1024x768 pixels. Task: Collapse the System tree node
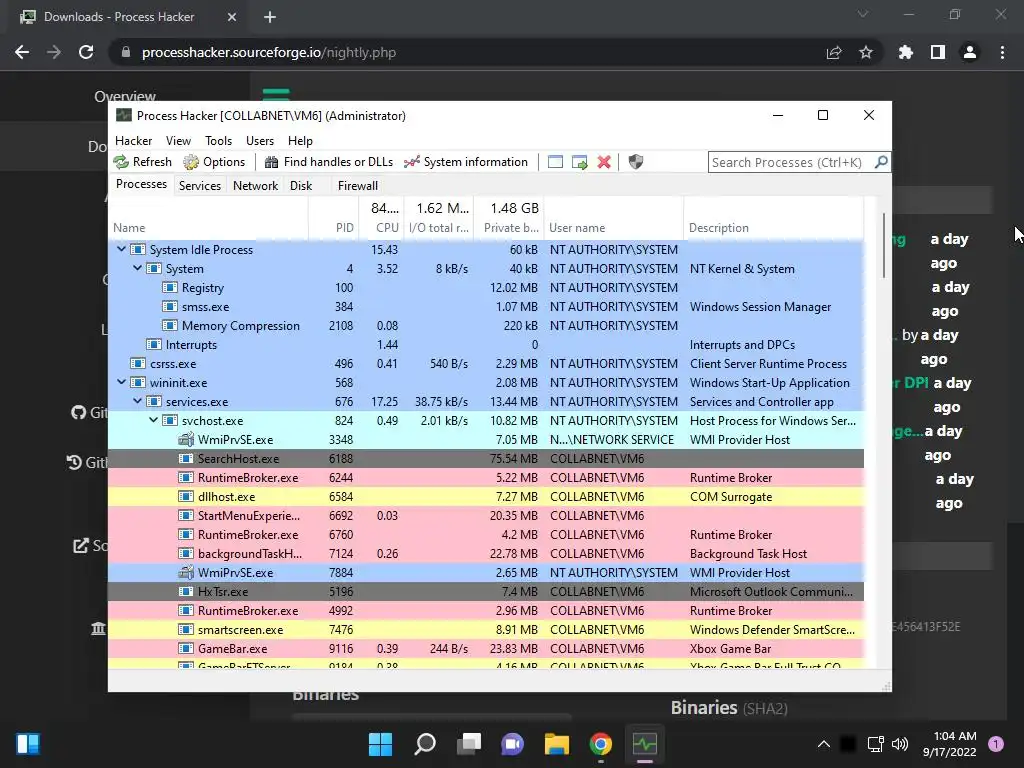pyautogui.click(x=137, y=268)
